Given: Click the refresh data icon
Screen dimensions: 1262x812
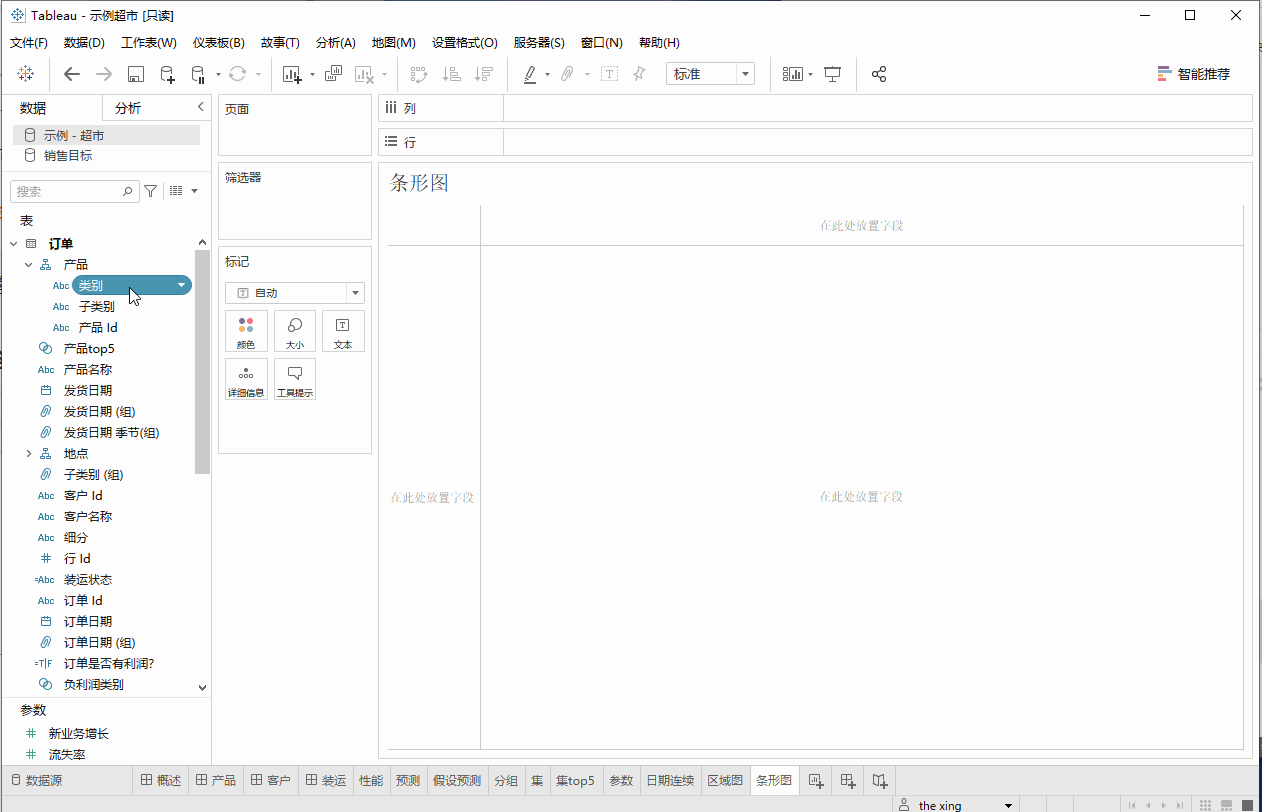Looking at the screenshot, I should (237, 74).
